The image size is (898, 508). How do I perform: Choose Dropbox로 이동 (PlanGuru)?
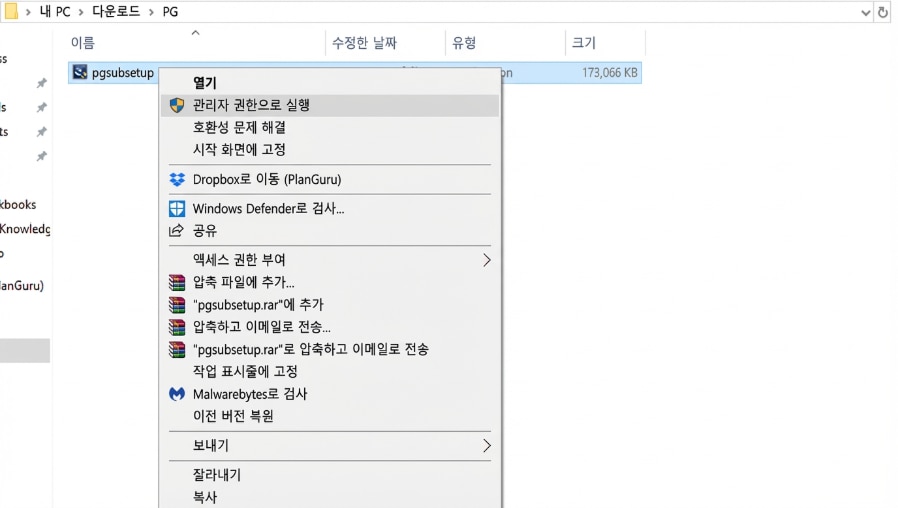(x=330, y=179)
